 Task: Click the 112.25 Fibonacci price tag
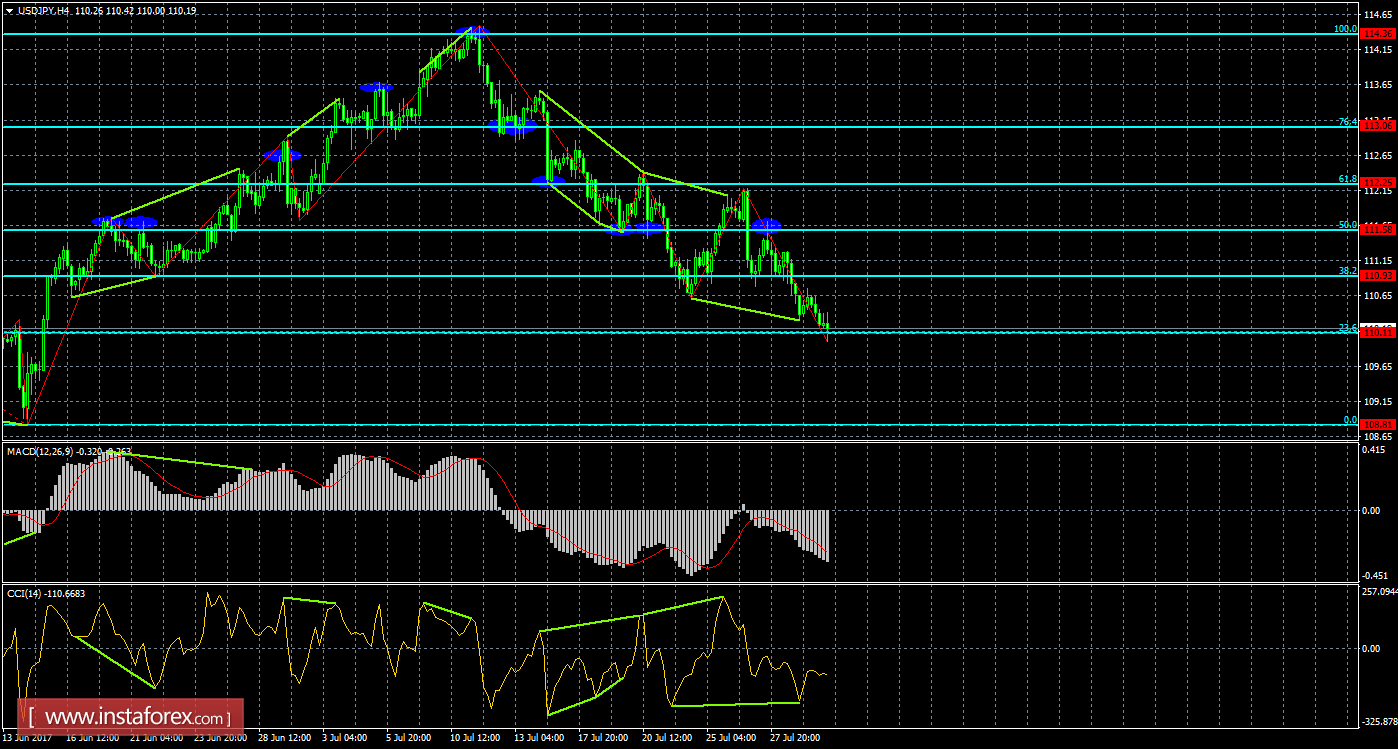(1378, 184)
